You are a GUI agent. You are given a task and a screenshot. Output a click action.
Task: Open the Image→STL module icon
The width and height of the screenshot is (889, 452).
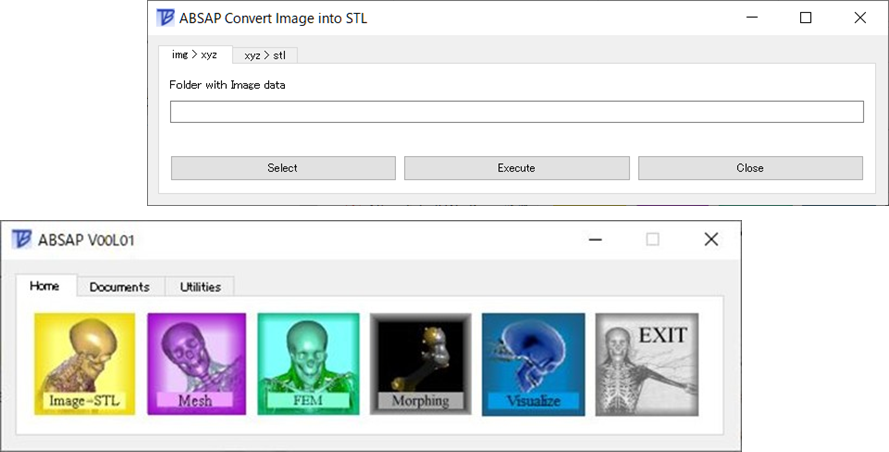(84, 364)
